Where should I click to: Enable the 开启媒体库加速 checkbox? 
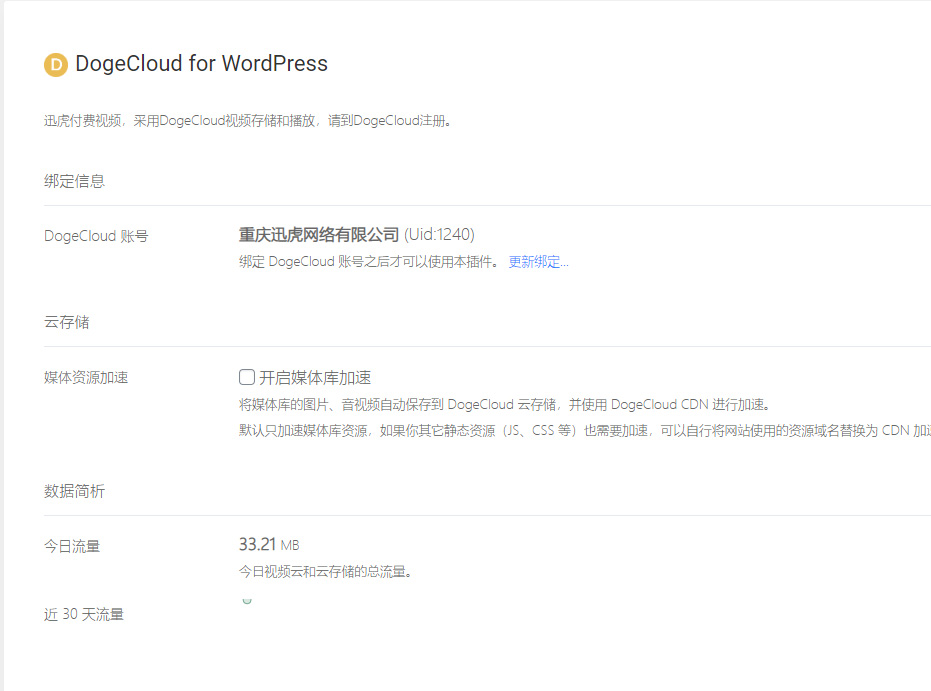[247, 377]
